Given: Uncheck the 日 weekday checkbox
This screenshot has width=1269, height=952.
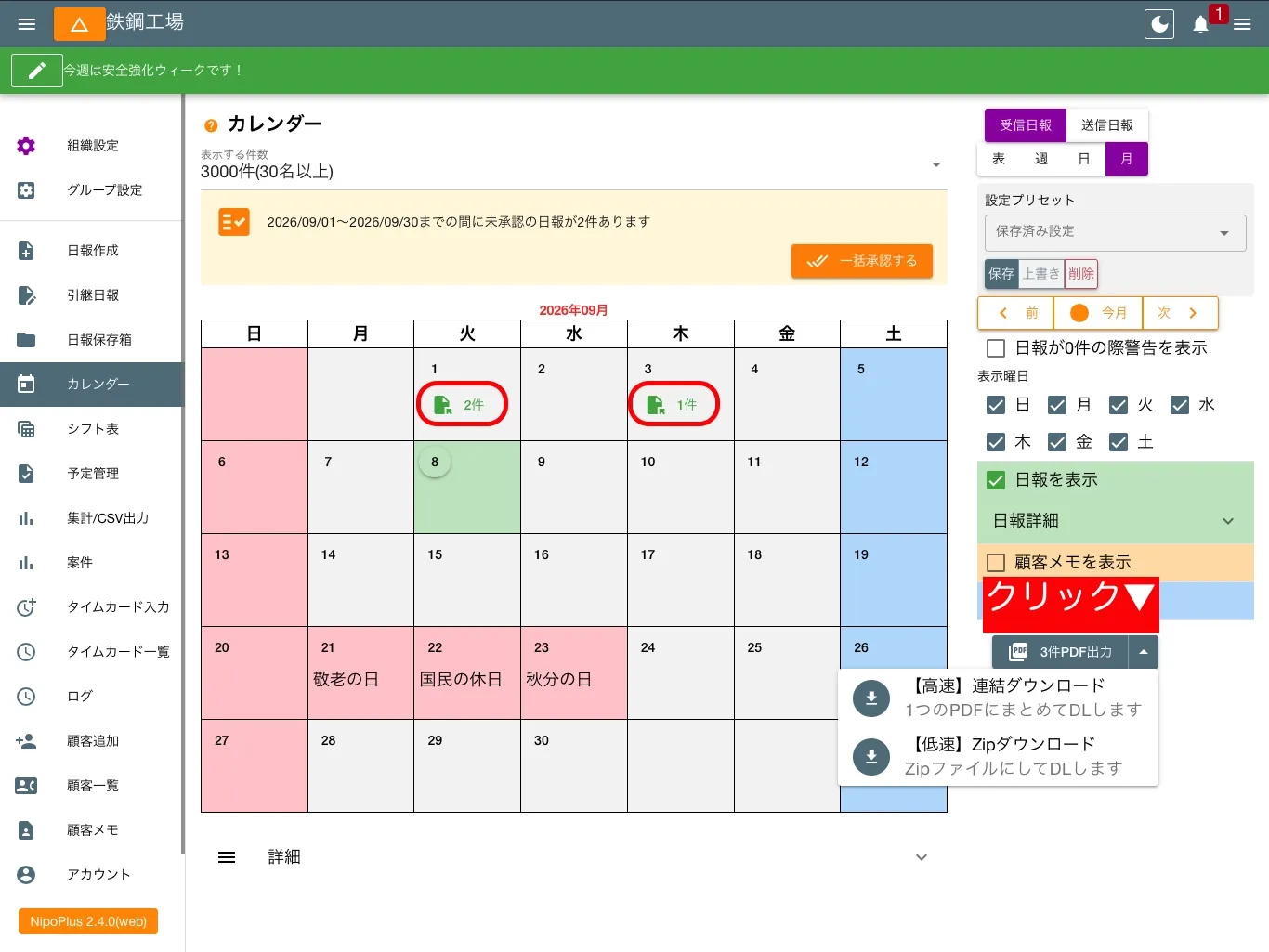Looking at the screenshot, I should tap(996, 405).
